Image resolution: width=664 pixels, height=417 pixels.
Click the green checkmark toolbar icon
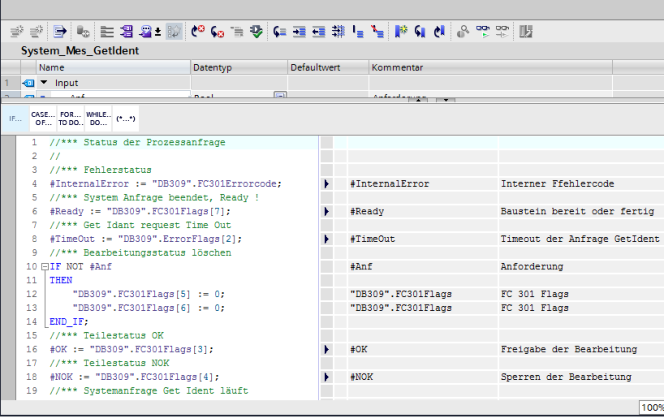(x=257, y=32)
